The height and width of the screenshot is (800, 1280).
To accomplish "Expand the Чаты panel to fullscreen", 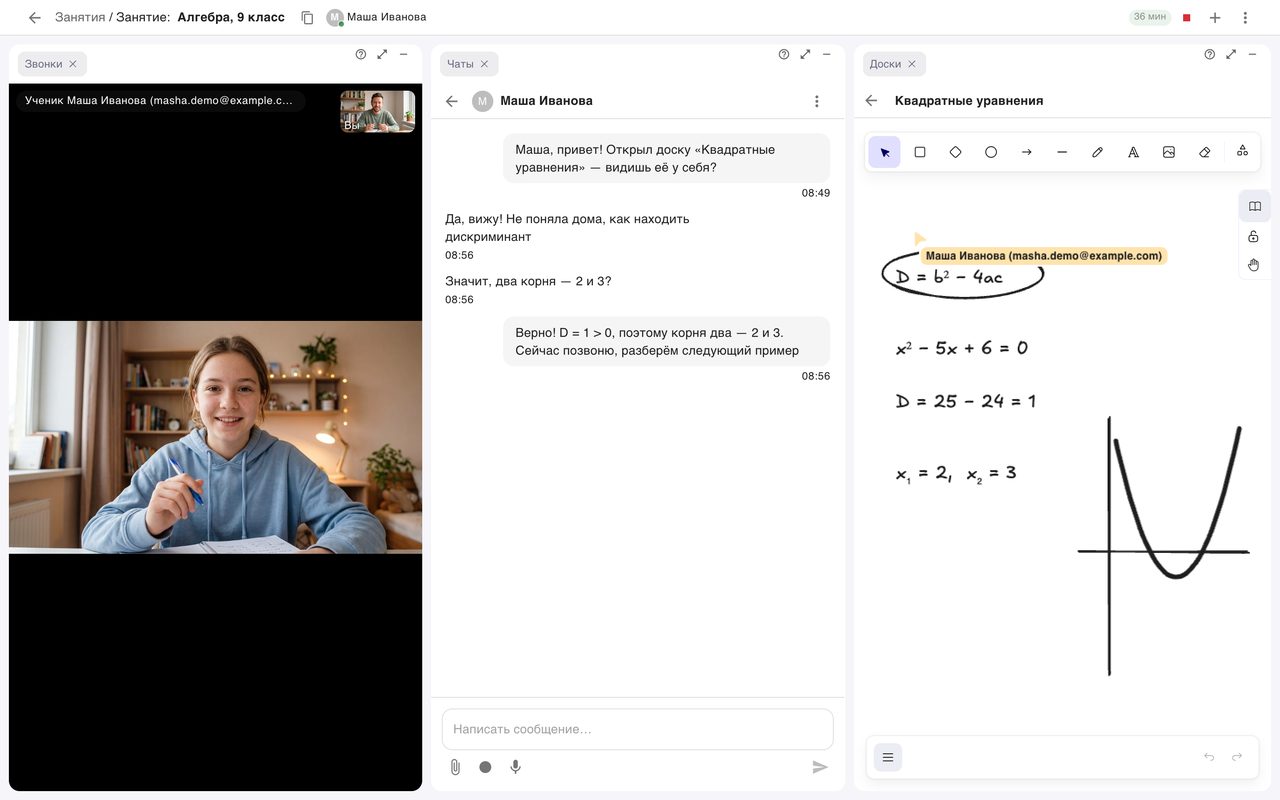I will coord(805,54).
